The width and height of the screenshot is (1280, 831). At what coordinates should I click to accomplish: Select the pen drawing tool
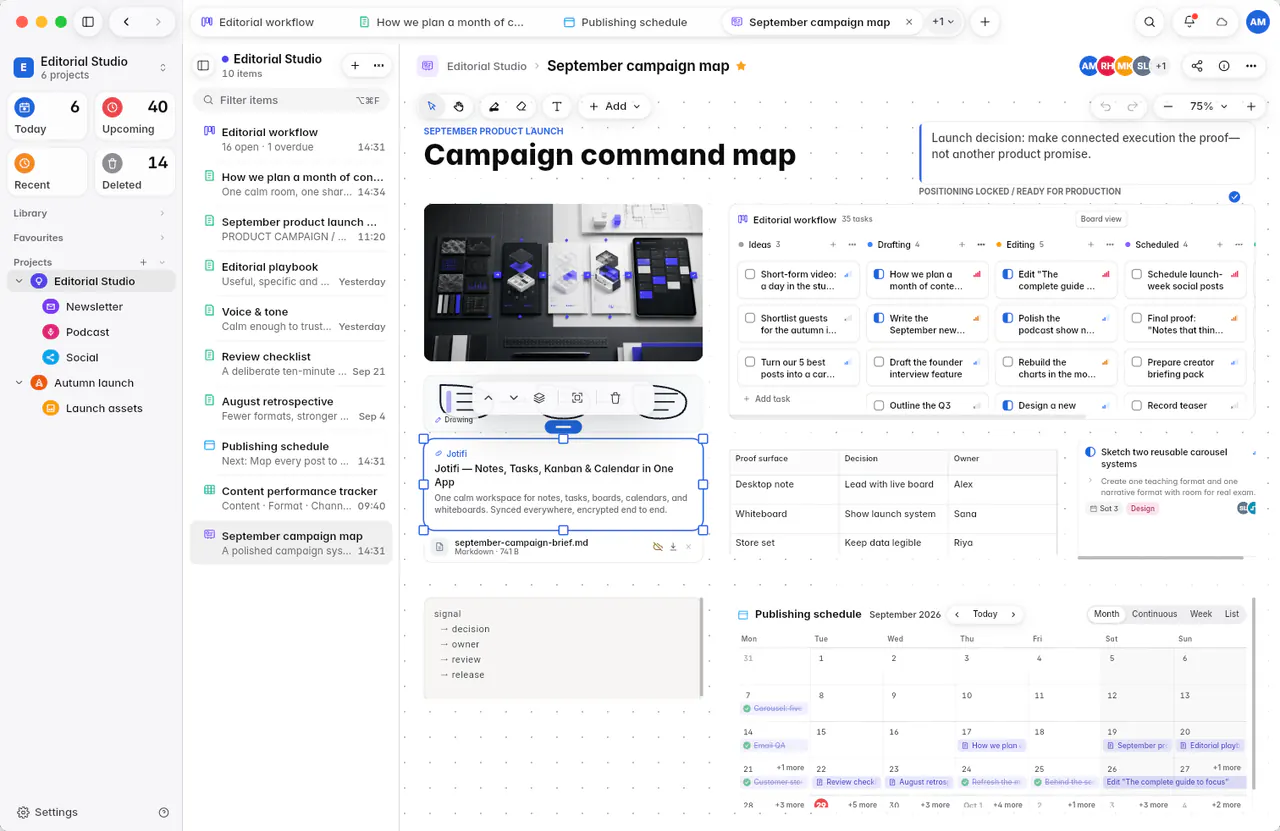pyautogui.click(x=494, y=106)
